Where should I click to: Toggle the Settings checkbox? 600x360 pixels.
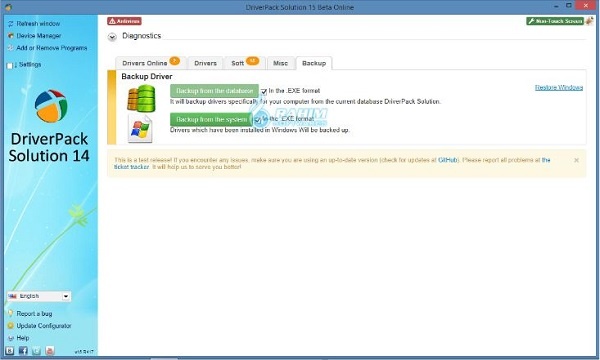tap(10, 65)
